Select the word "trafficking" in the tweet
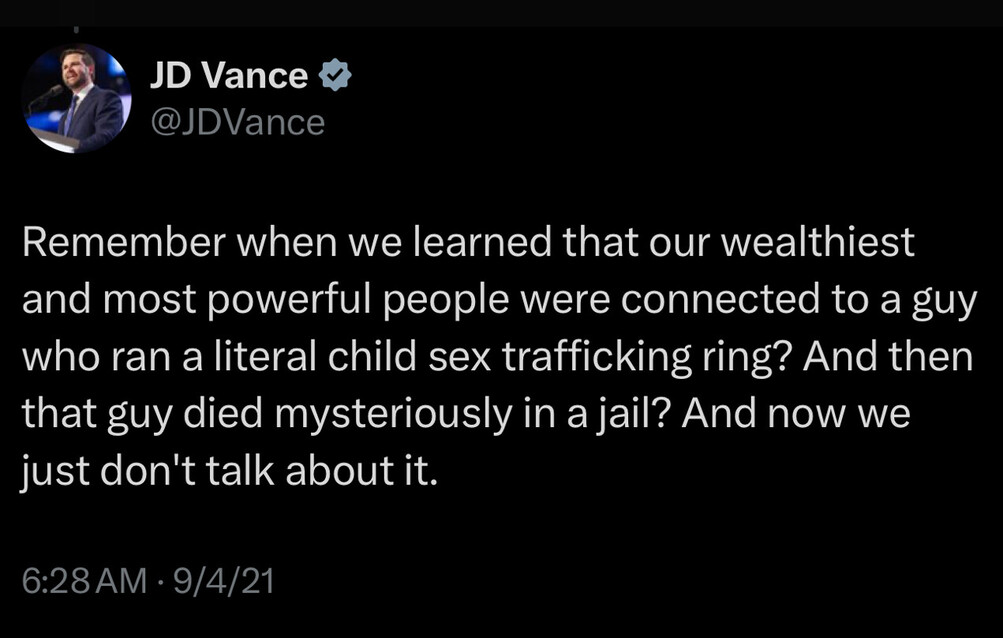Screen dimensions: 1003x638 point(597,357)
